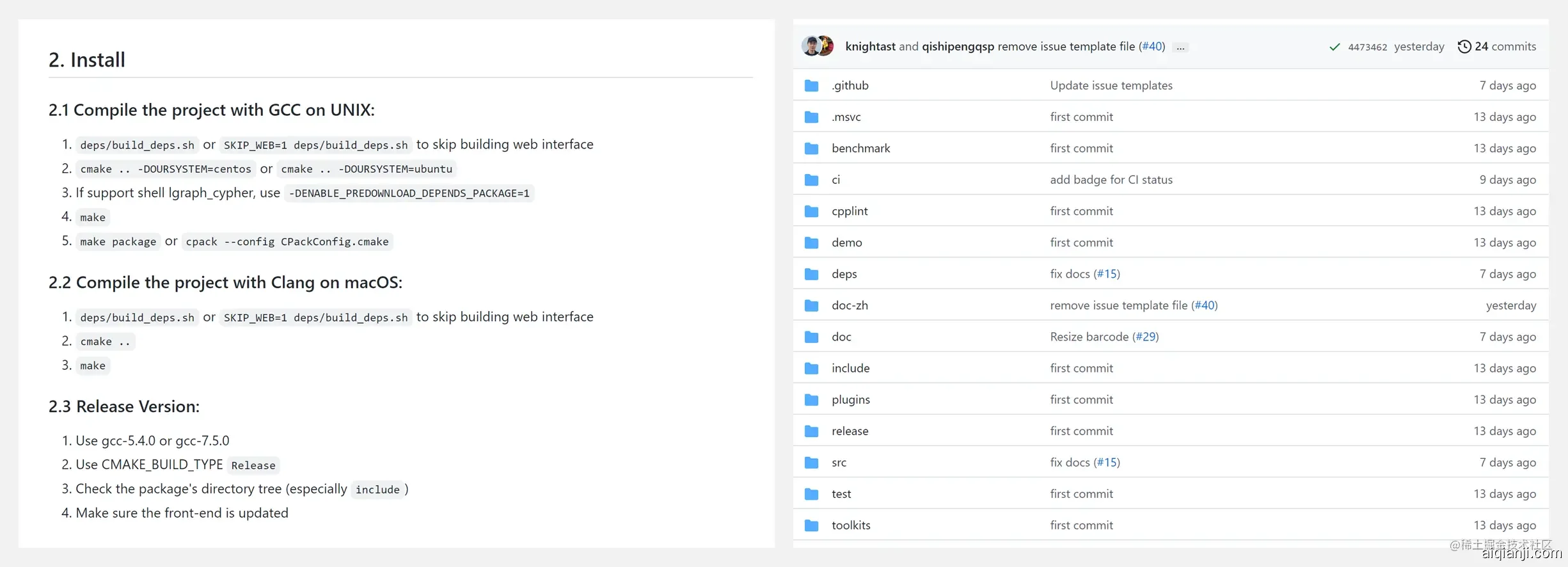1568x567 pixels.
Task: Click the green check status icon
Action: point(1334,47)
